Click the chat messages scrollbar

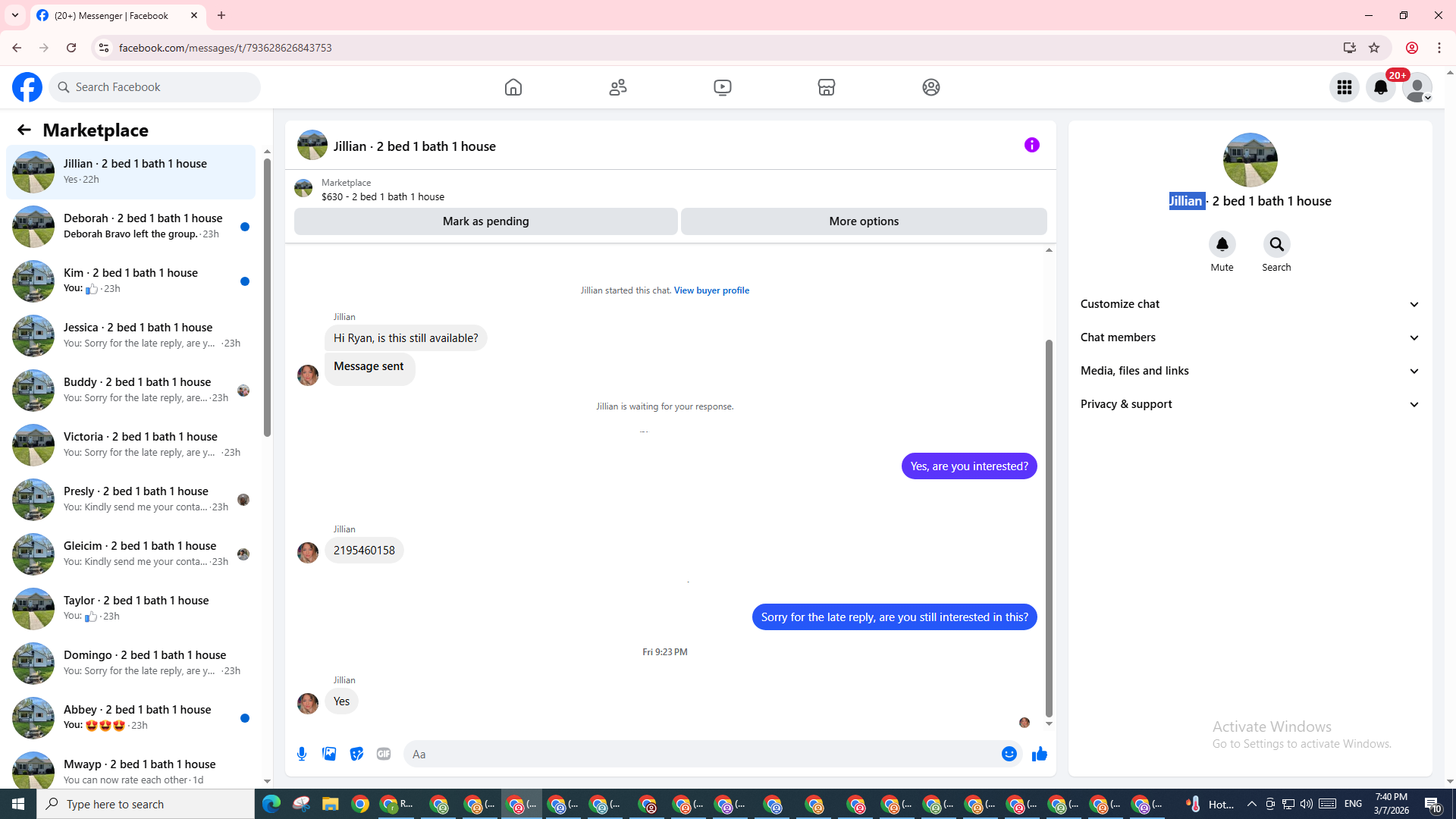tap(1049, 528)
